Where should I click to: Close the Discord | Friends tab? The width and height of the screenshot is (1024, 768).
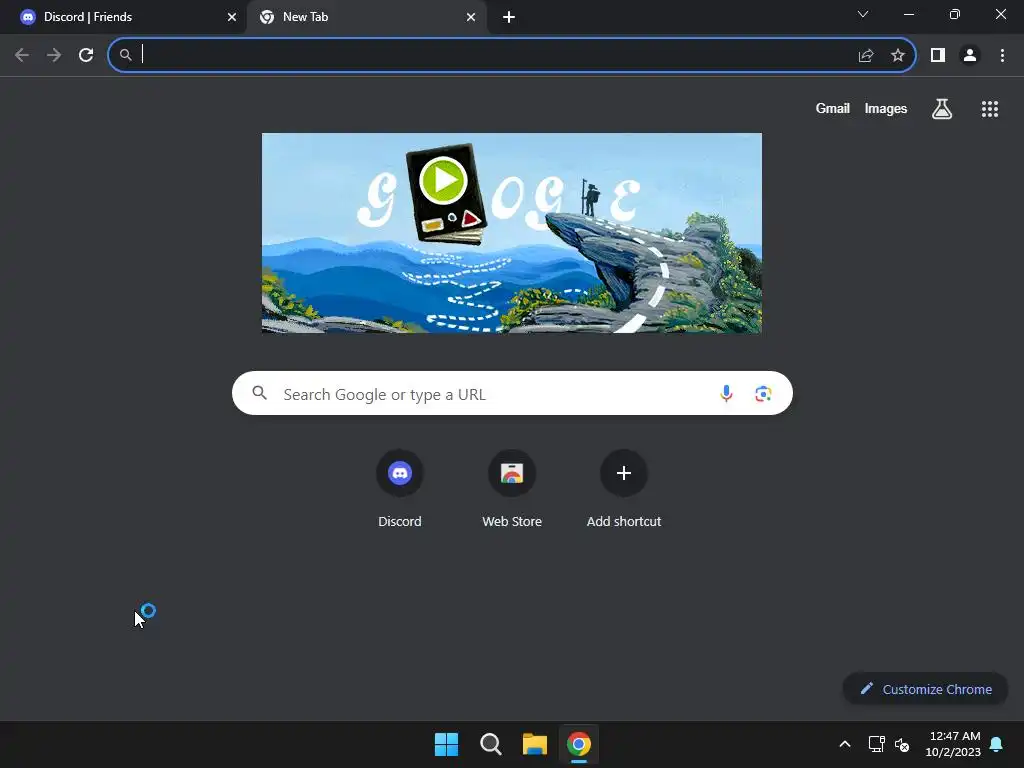(x=232, y=17)
